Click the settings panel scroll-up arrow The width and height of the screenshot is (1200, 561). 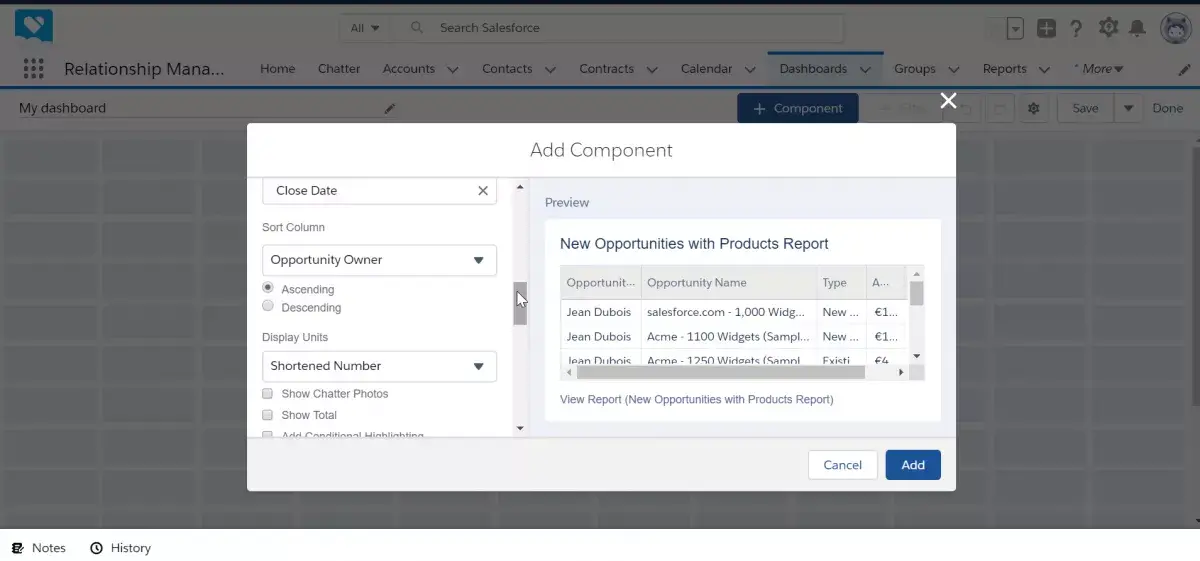coord(520,187)
